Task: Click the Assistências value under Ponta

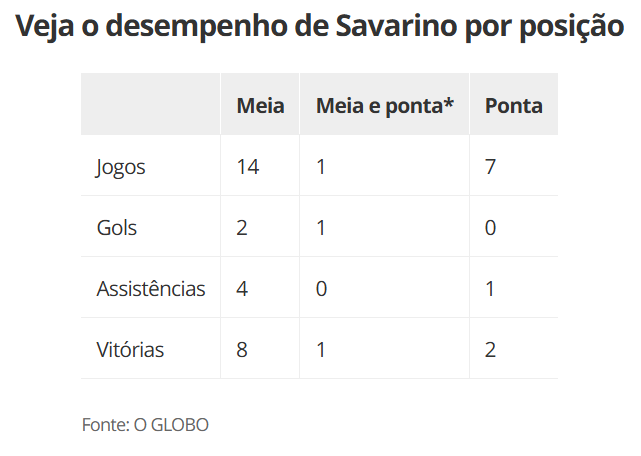Action: [491, 289]
